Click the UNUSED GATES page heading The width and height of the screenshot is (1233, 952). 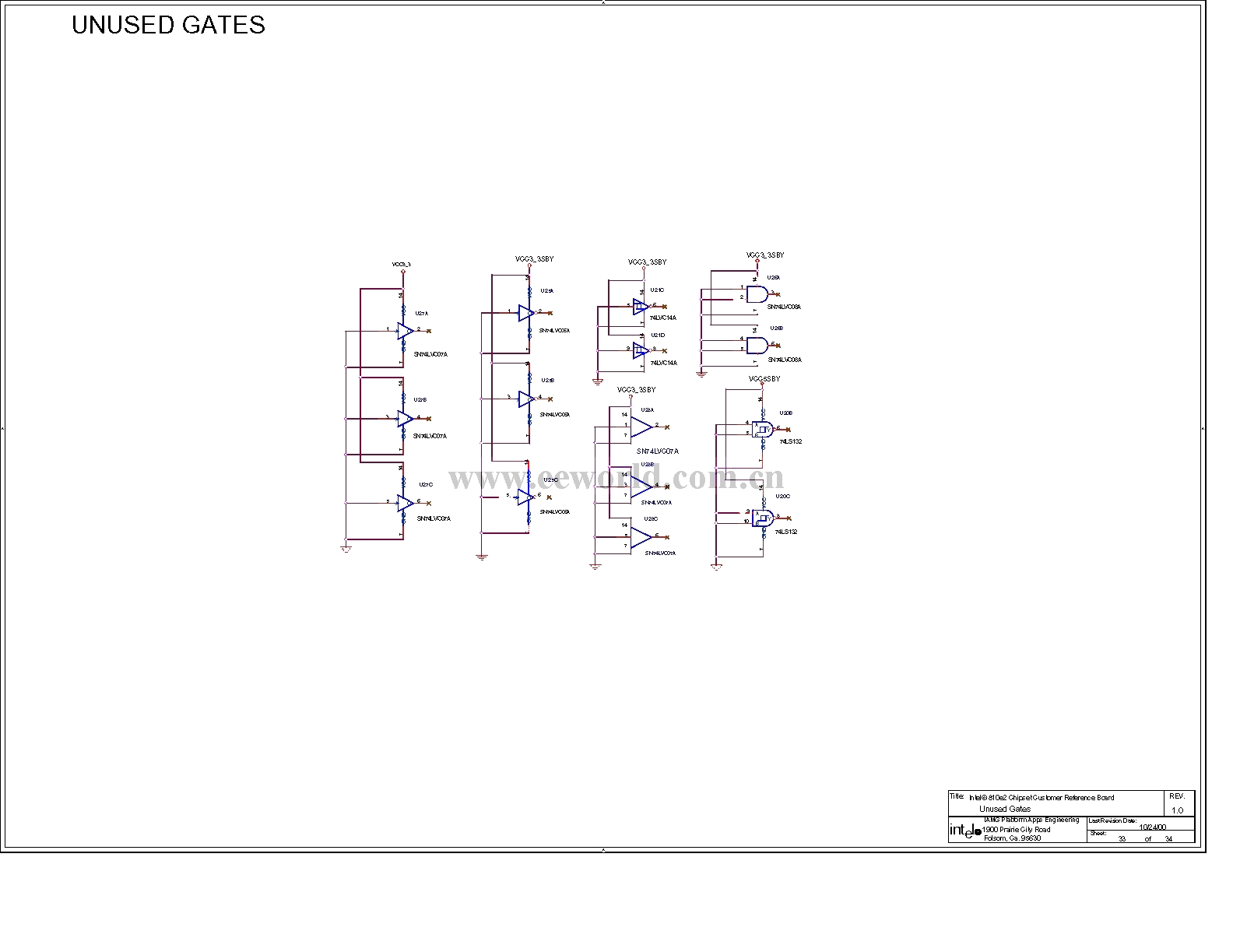coord(168,26)
